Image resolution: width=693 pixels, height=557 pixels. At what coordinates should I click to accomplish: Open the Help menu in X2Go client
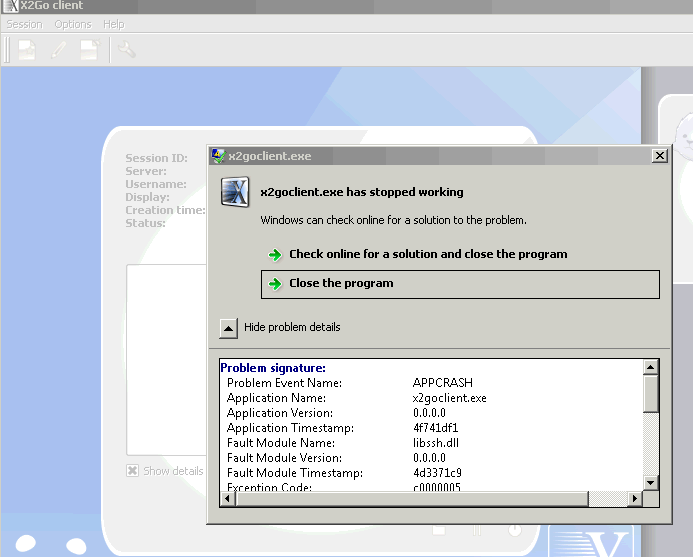114,24
